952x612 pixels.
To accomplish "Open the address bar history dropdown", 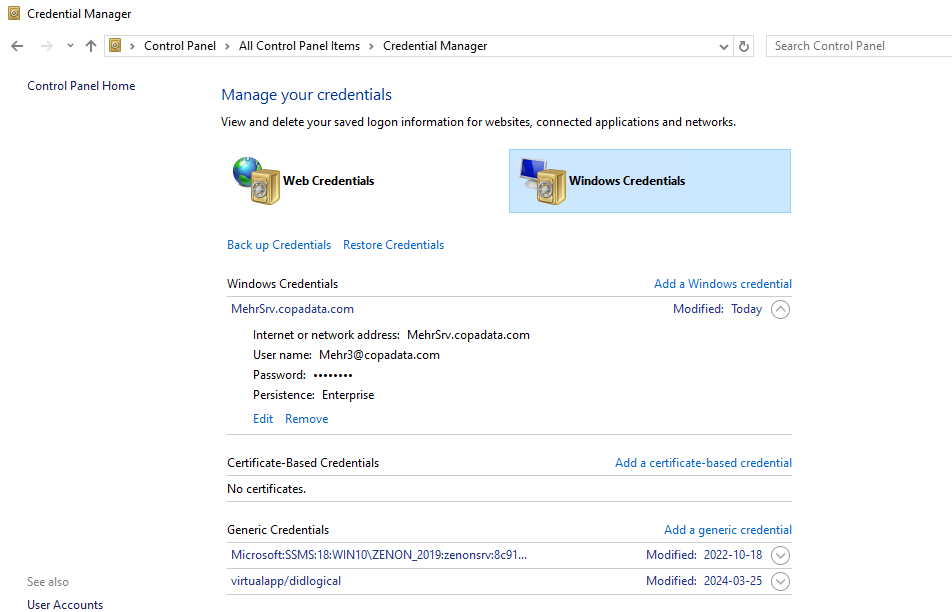I will (x=724, y=46).
